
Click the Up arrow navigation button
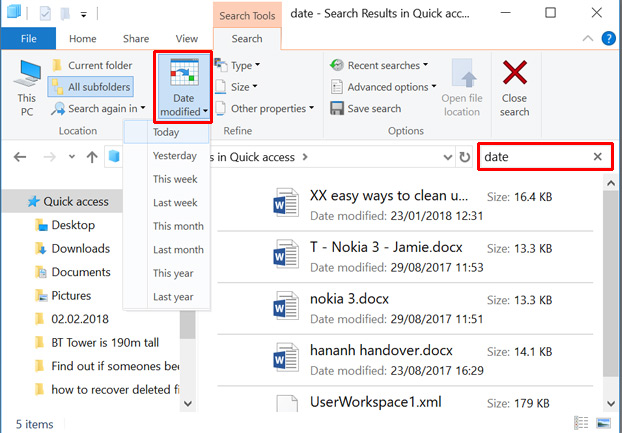pyautogui.click(x=92, y=157)
